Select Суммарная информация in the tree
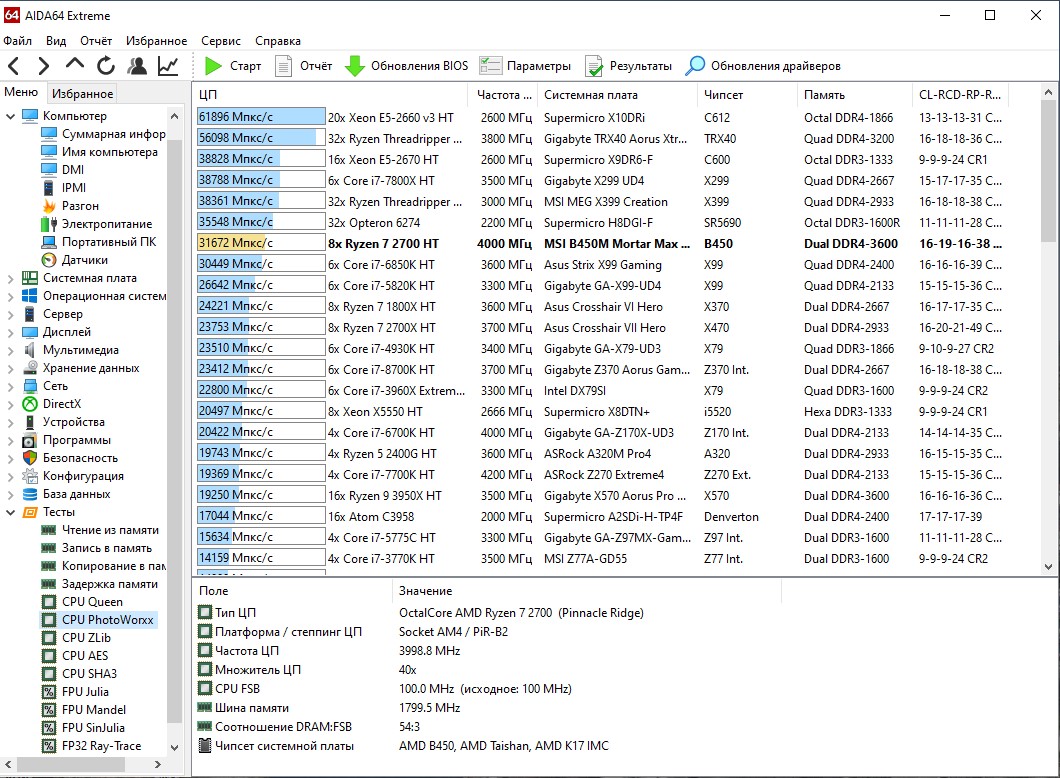The height and width of the screenshot is (778, 1060). pos(114,134)
